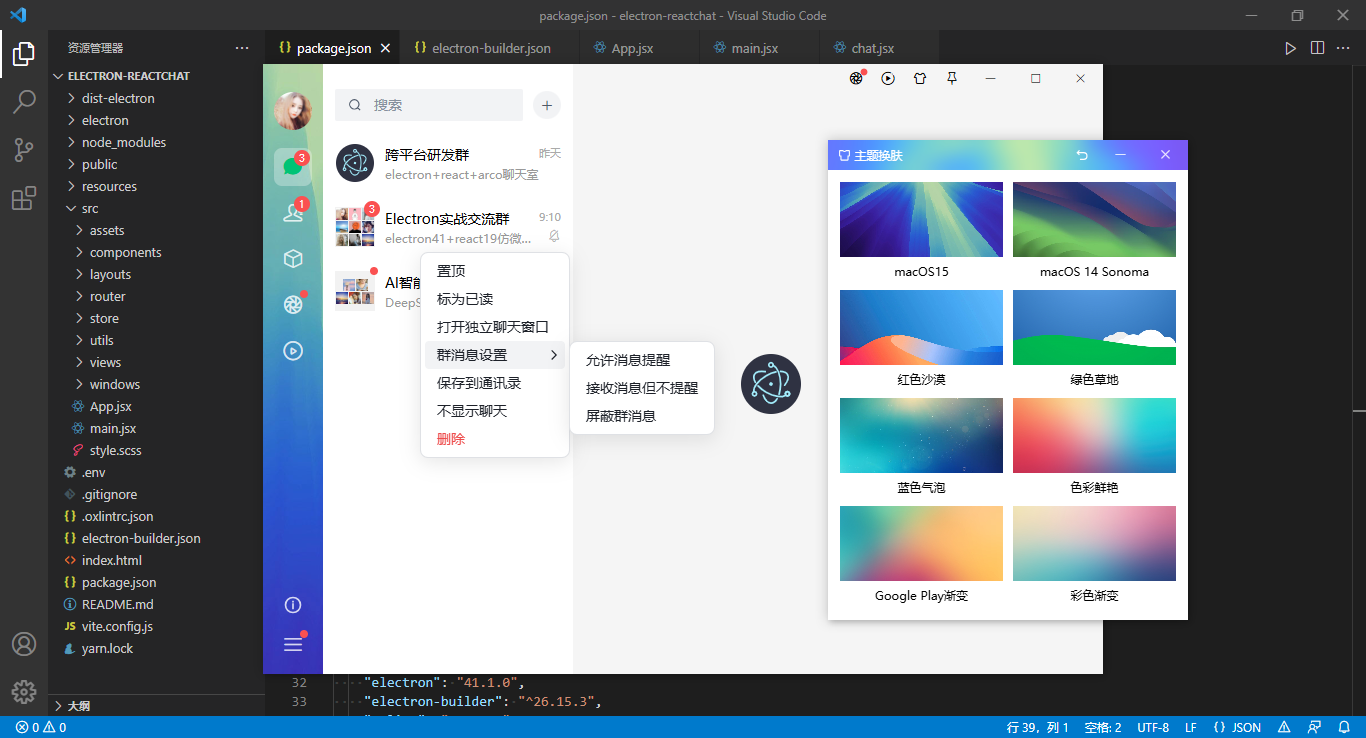Open the aperture moments icon in chat sidebar

coord(292,304)
